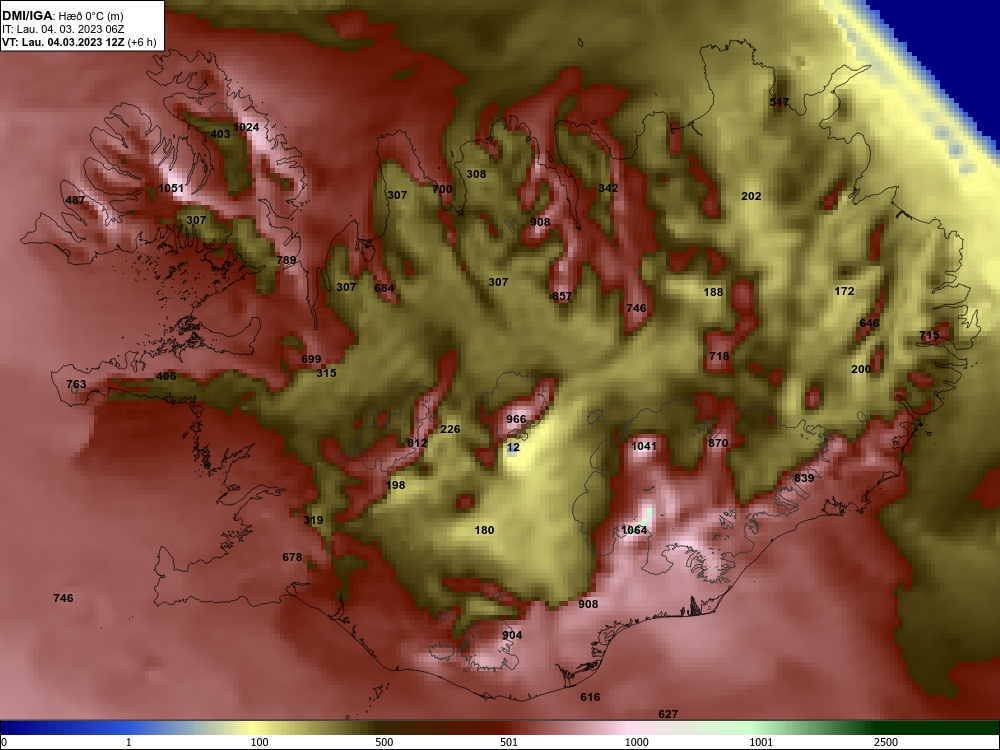
Task: Click the map value 700
Action: (x=442, y=189)
